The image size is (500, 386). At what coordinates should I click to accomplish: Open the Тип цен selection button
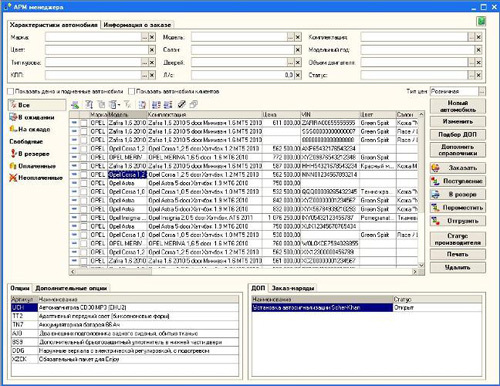(x=482, y=91)
